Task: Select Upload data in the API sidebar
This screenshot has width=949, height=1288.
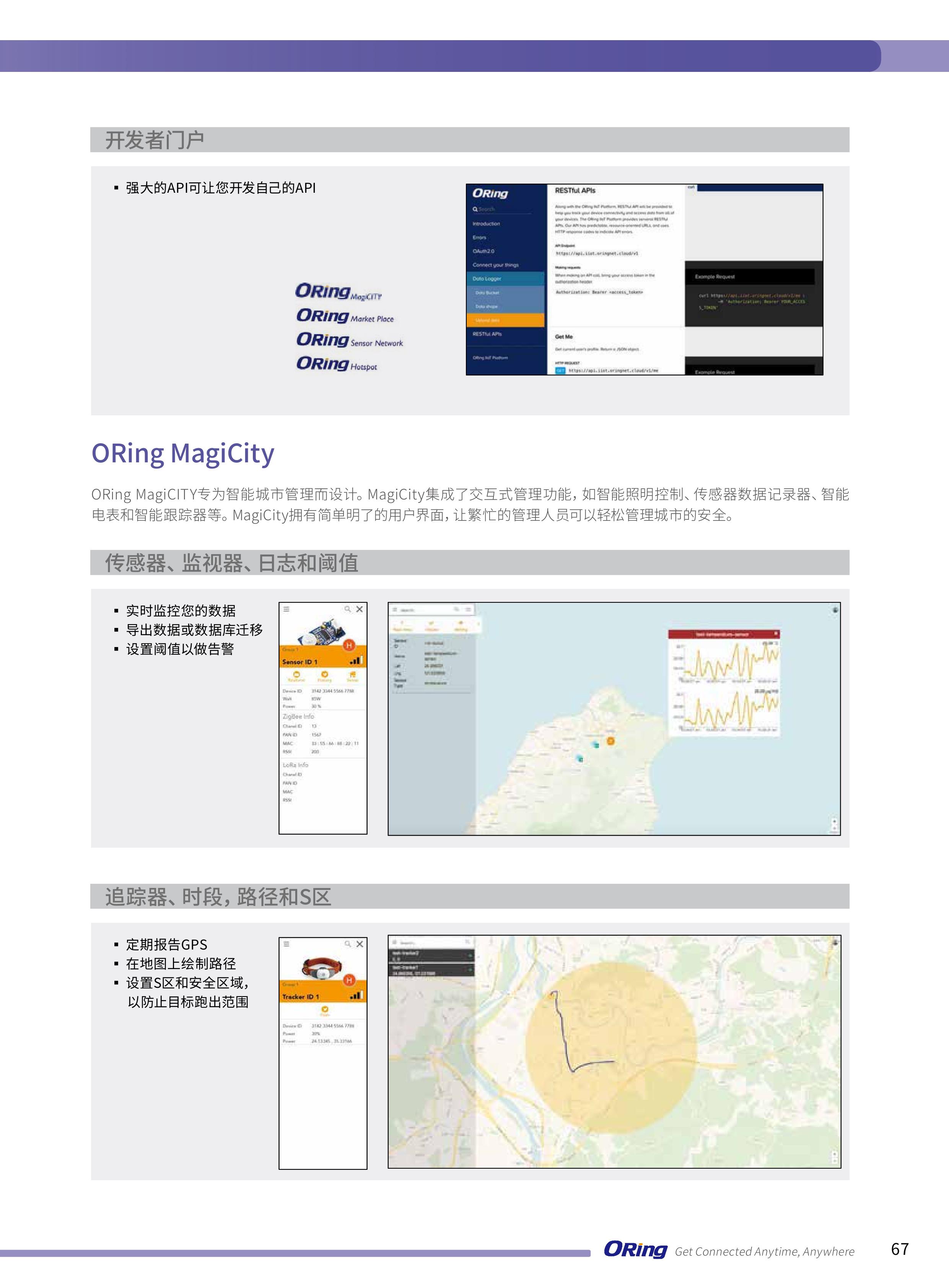Action: [x=487, y=320]
